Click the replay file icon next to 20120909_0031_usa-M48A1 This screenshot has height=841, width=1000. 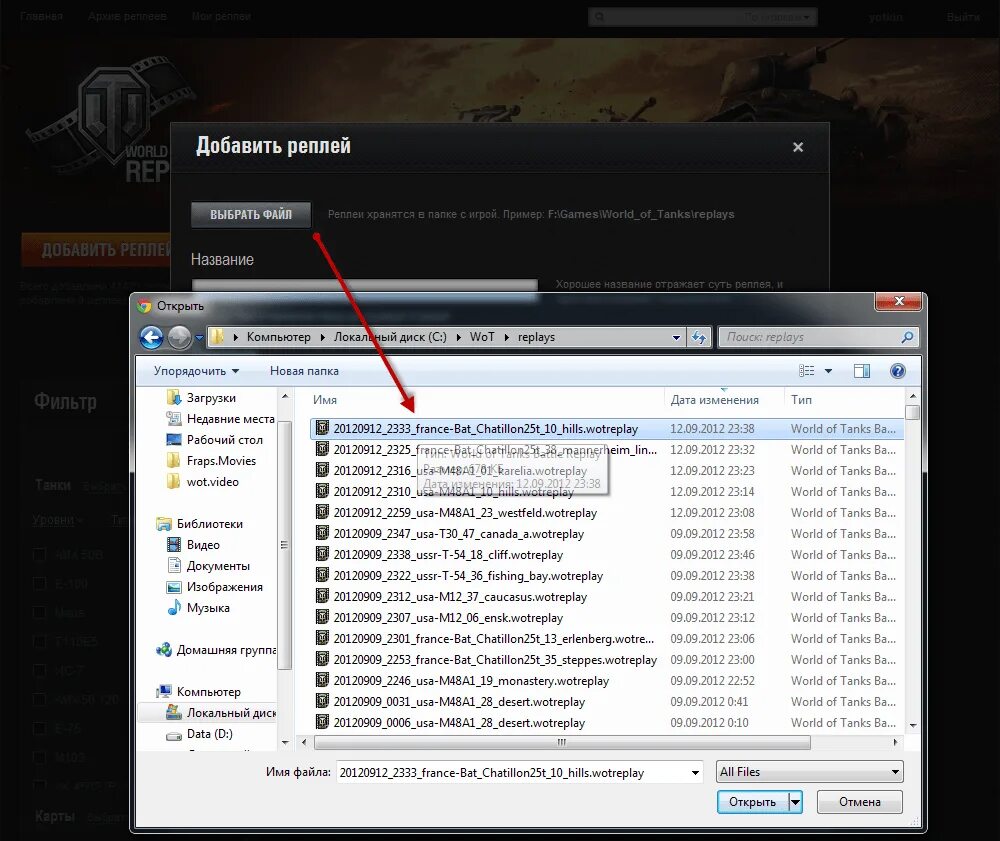(x=322, y=701)
